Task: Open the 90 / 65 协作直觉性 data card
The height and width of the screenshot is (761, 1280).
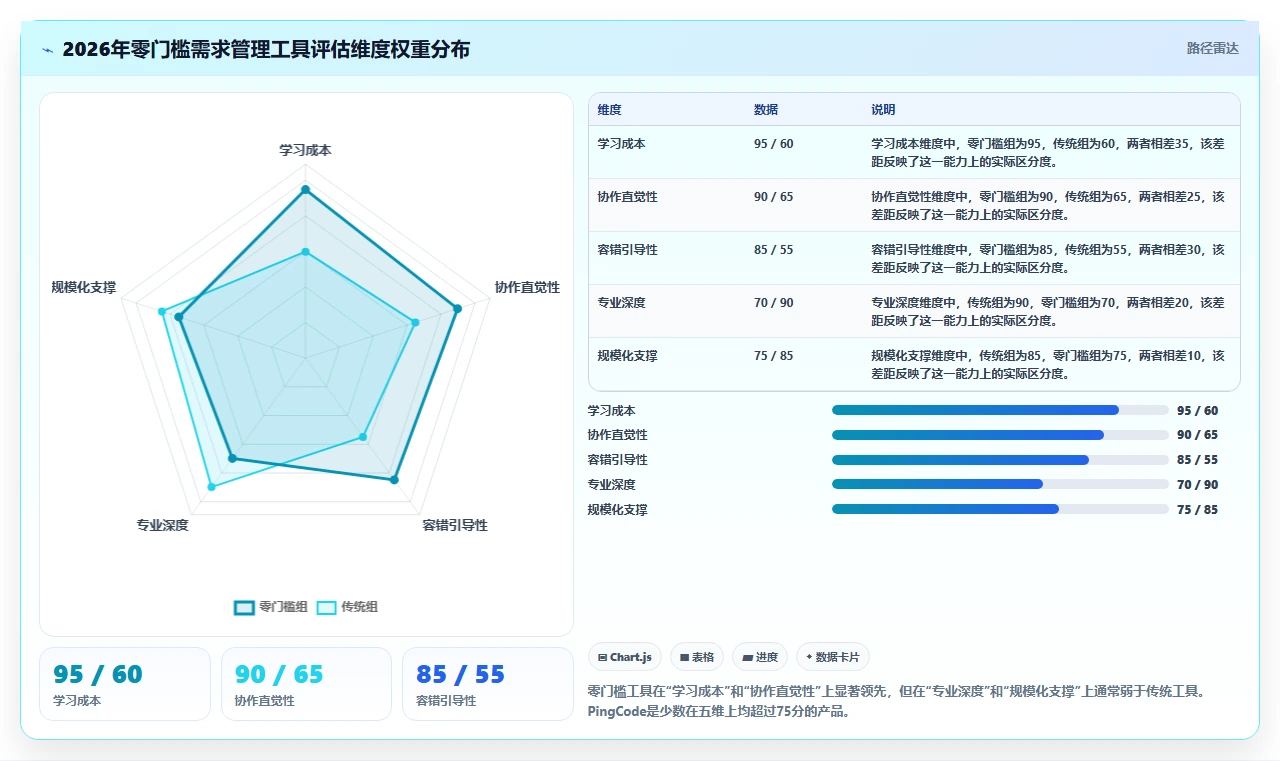Action: click(306, 684)
